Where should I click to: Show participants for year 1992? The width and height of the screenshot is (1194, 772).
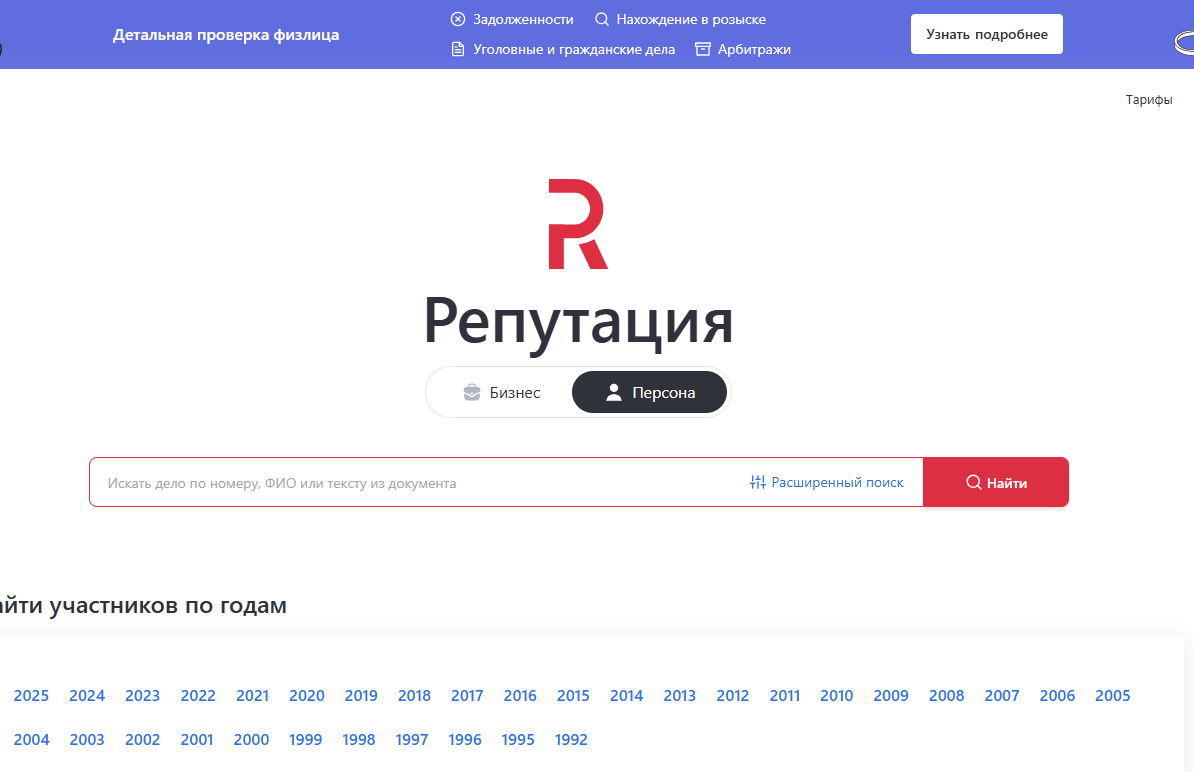[571, 740]
